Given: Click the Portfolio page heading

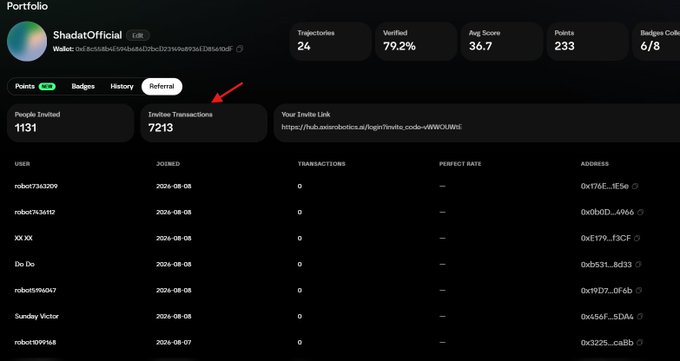Looking at the screenshot, I should coord(27,6).
